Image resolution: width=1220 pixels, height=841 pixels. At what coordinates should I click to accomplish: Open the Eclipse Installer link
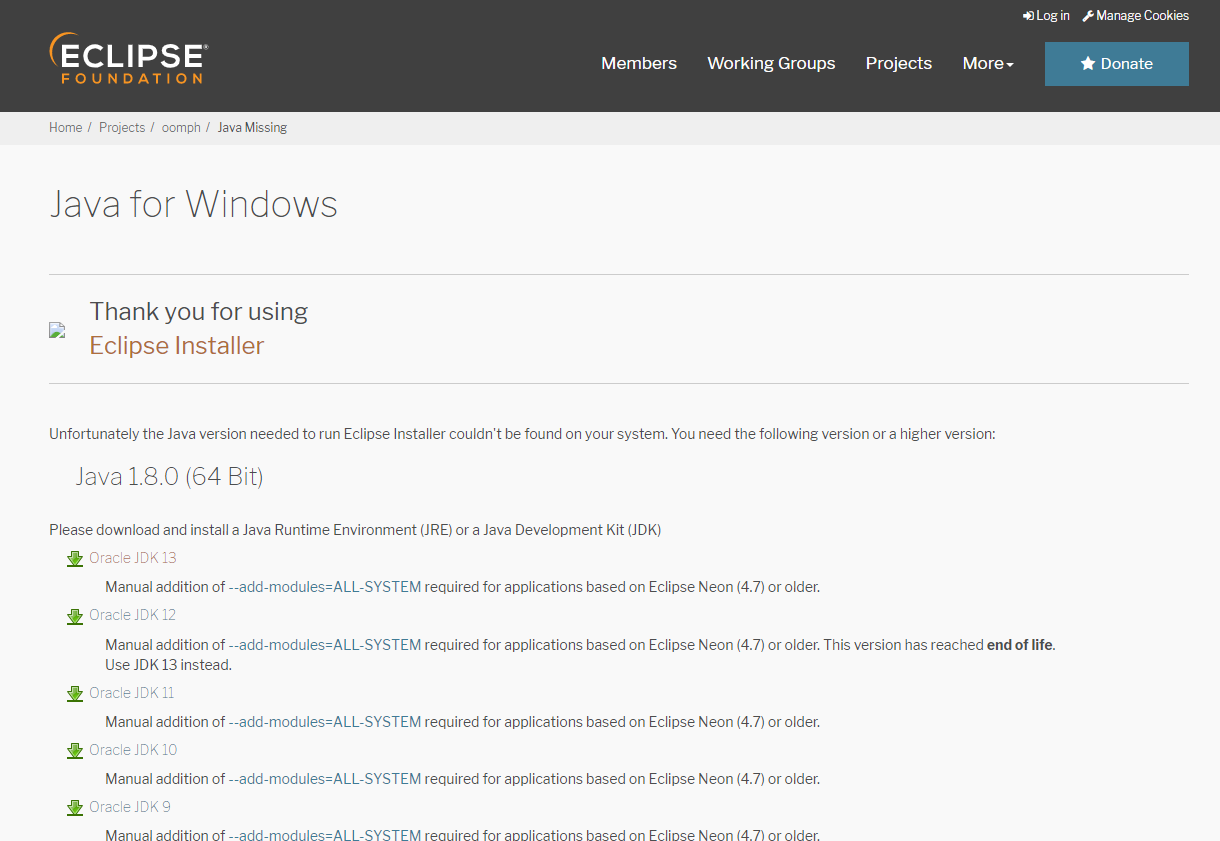click(x=177, y=346)
